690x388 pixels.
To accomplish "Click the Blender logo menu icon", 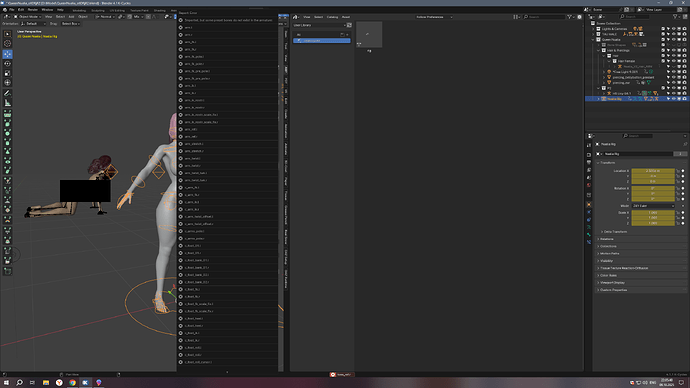I will (5, 10).
